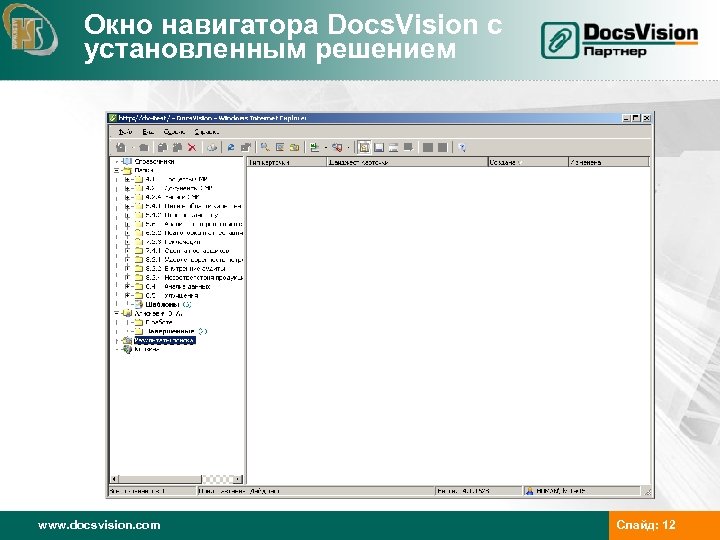The image size is (720, 540).
Task: Click the Шаблоны (3) template icon
Action: click(139, 304)
